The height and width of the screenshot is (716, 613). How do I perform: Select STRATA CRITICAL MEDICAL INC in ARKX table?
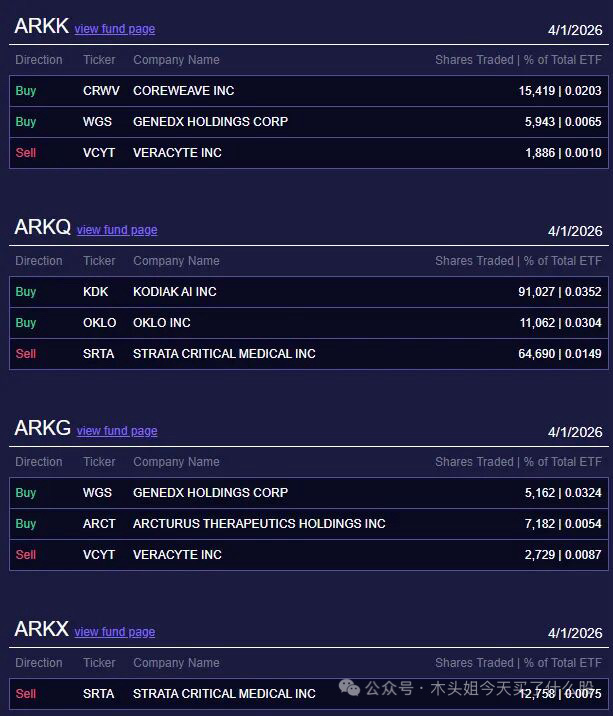(x=224, y=694)
